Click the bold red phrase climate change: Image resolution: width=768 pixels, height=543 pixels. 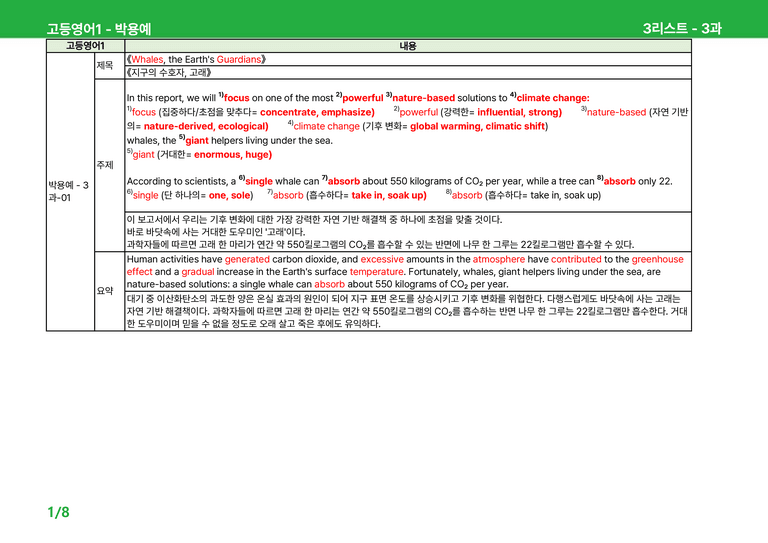pos(553,98)
